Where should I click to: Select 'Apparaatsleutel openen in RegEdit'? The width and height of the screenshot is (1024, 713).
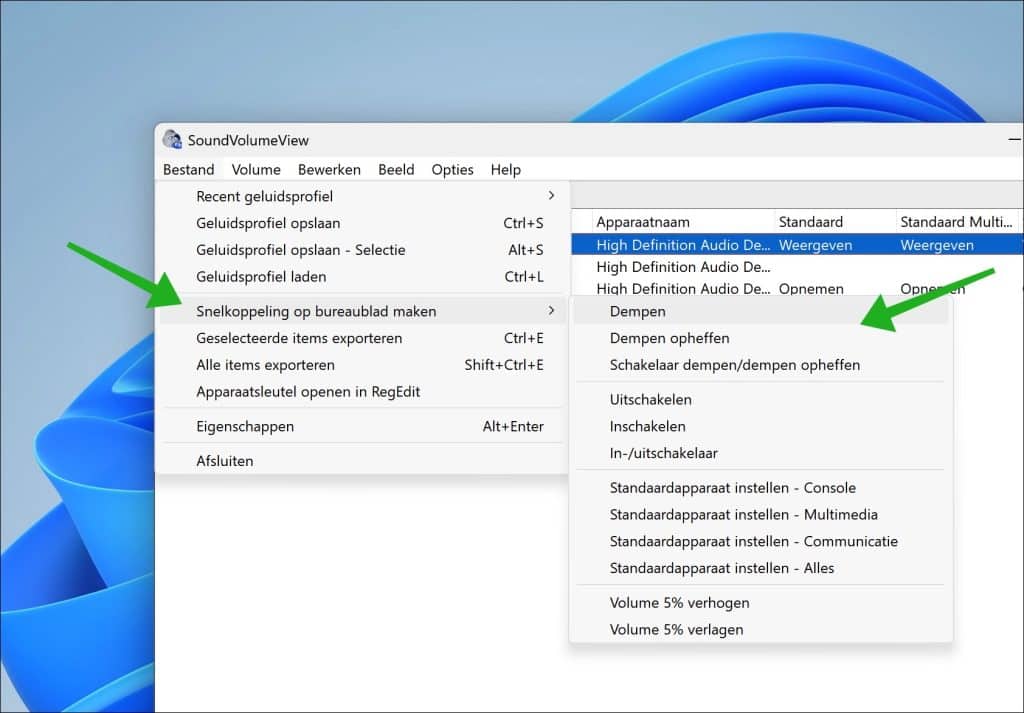(361, 392)
